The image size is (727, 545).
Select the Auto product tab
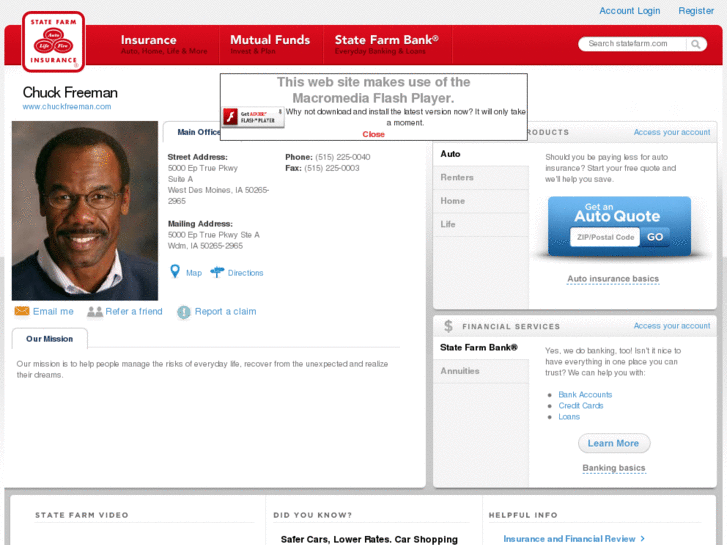coord(481,154)
